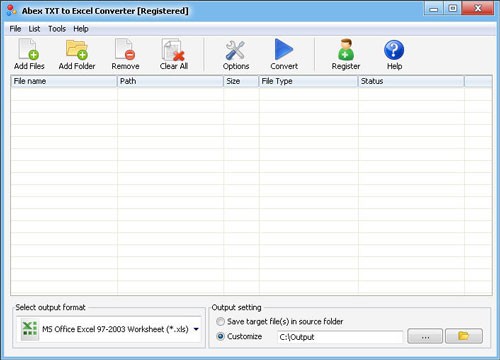Sort by Size column header

241,81
